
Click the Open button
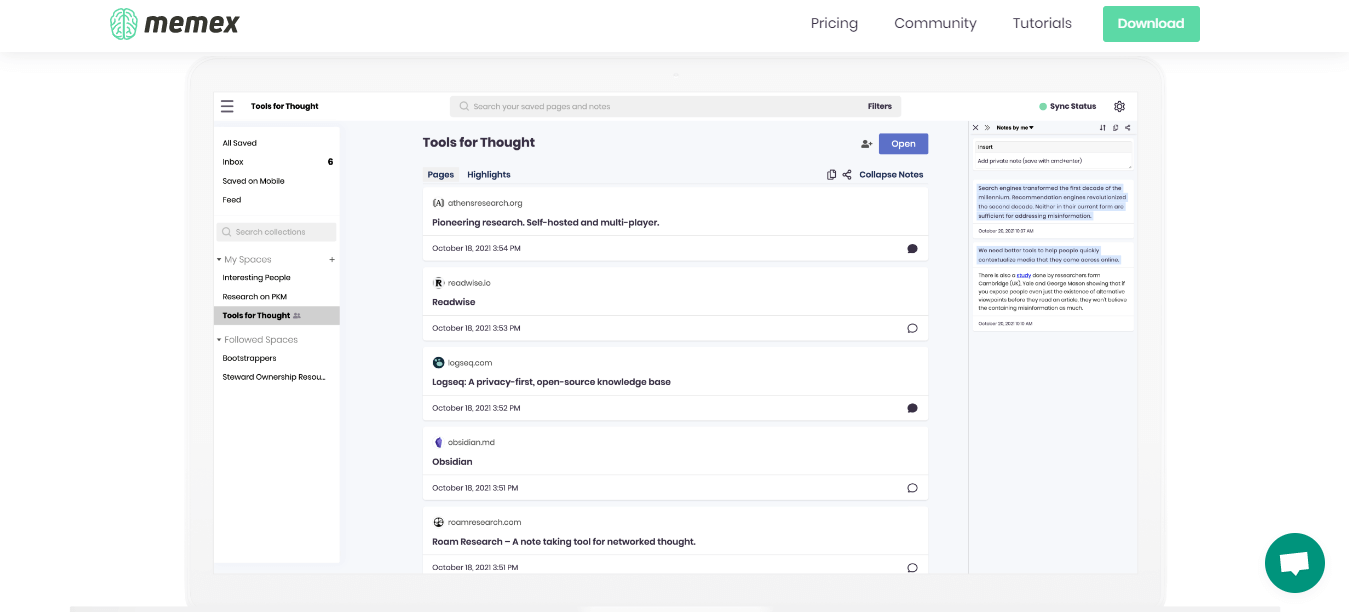point(904,144)
